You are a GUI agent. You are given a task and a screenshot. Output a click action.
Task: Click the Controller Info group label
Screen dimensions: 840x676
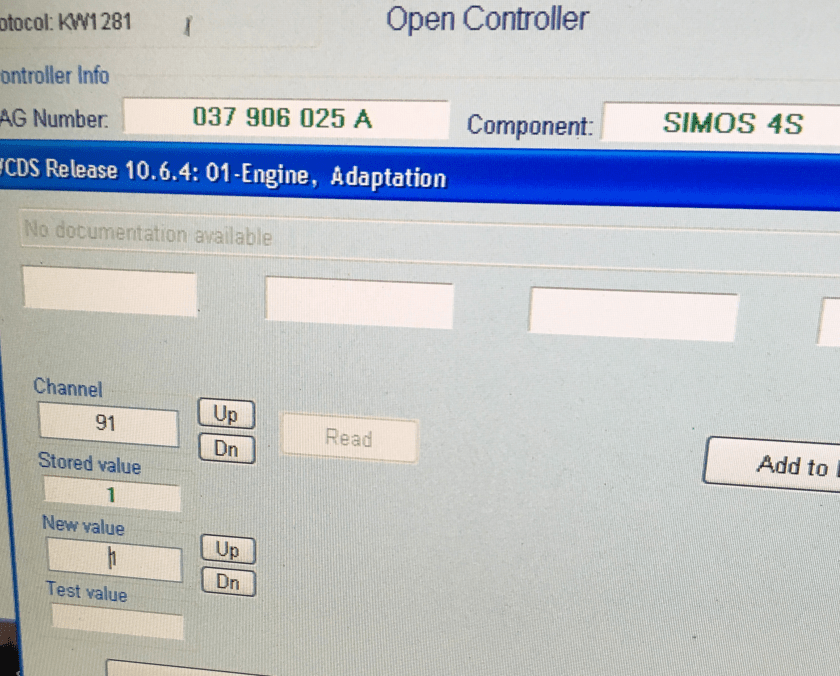tap(55, 76)
